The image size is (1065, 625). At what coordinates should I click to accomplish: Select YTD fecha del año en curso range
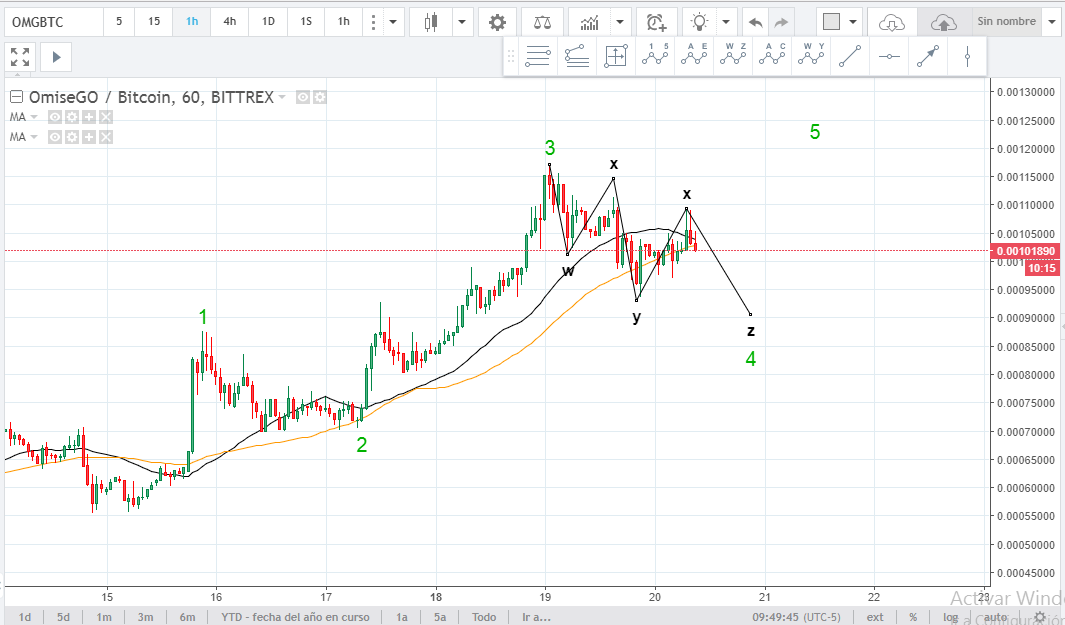295,617
